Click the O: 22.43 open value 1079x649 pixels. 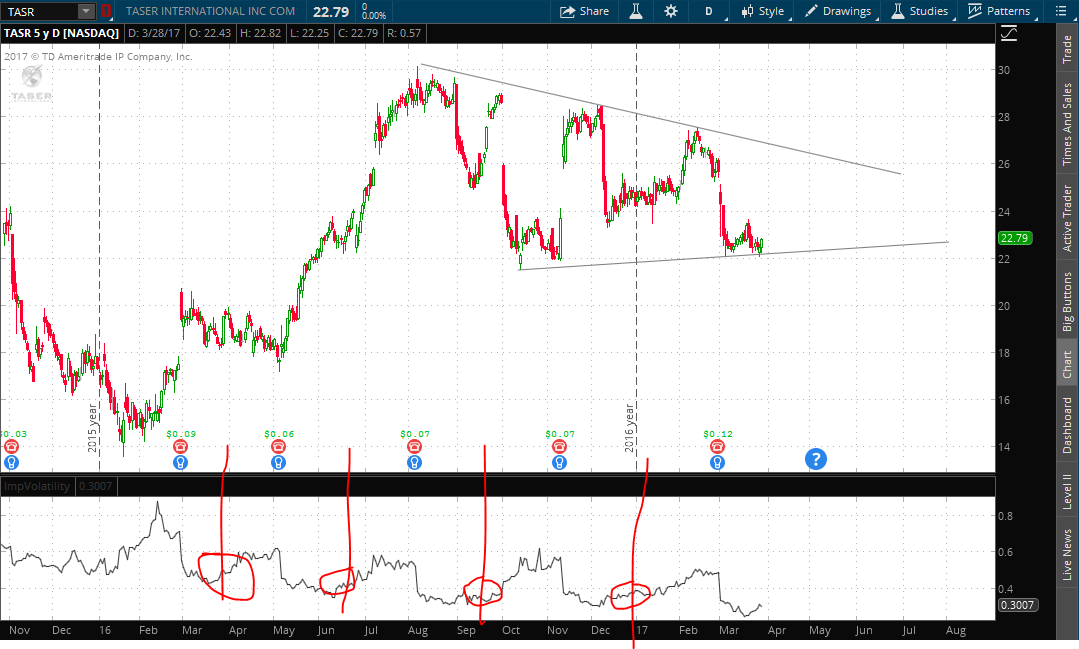point(211,33)
